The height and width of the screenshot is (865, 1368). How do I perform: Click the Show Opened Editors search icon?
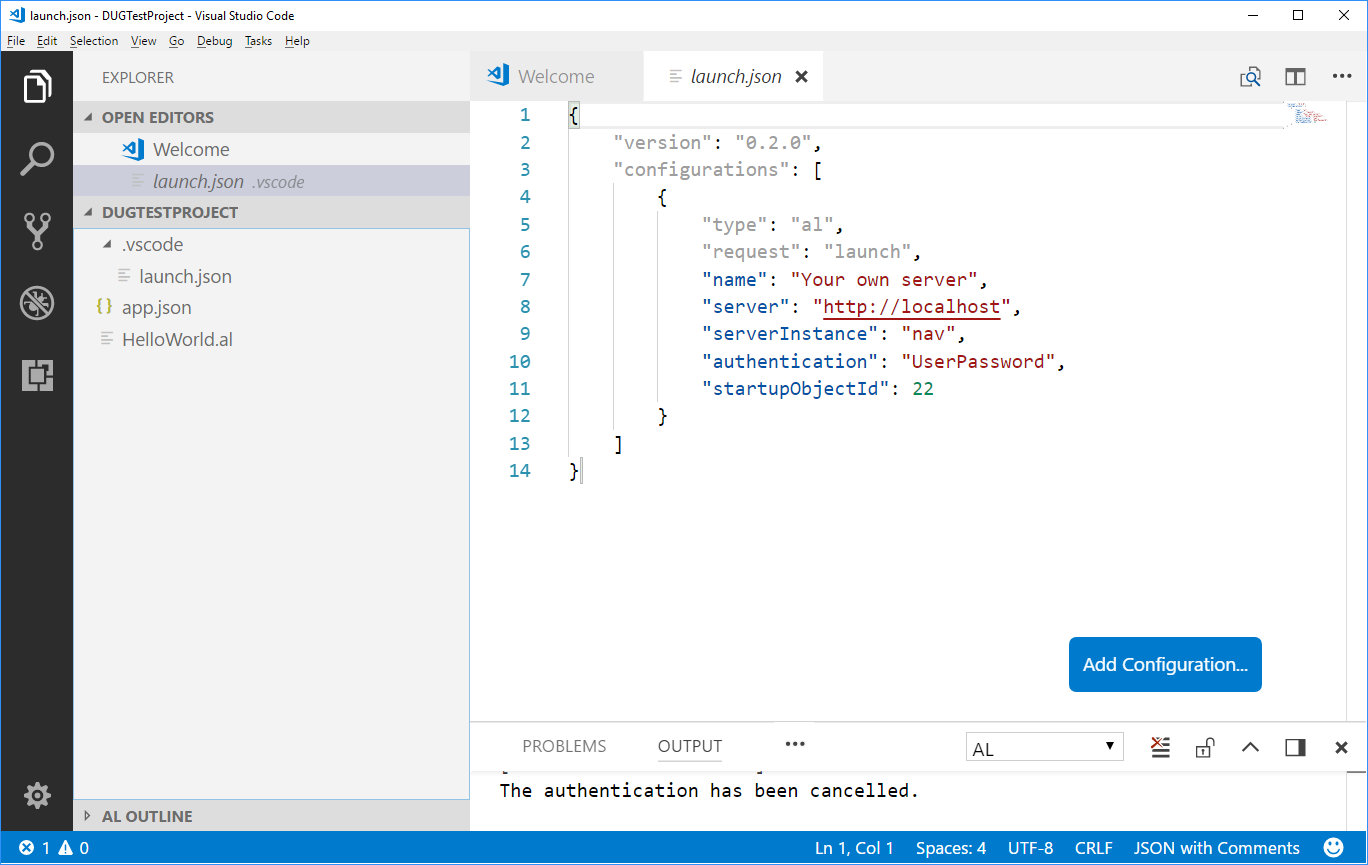click(x=1250, y=77)
